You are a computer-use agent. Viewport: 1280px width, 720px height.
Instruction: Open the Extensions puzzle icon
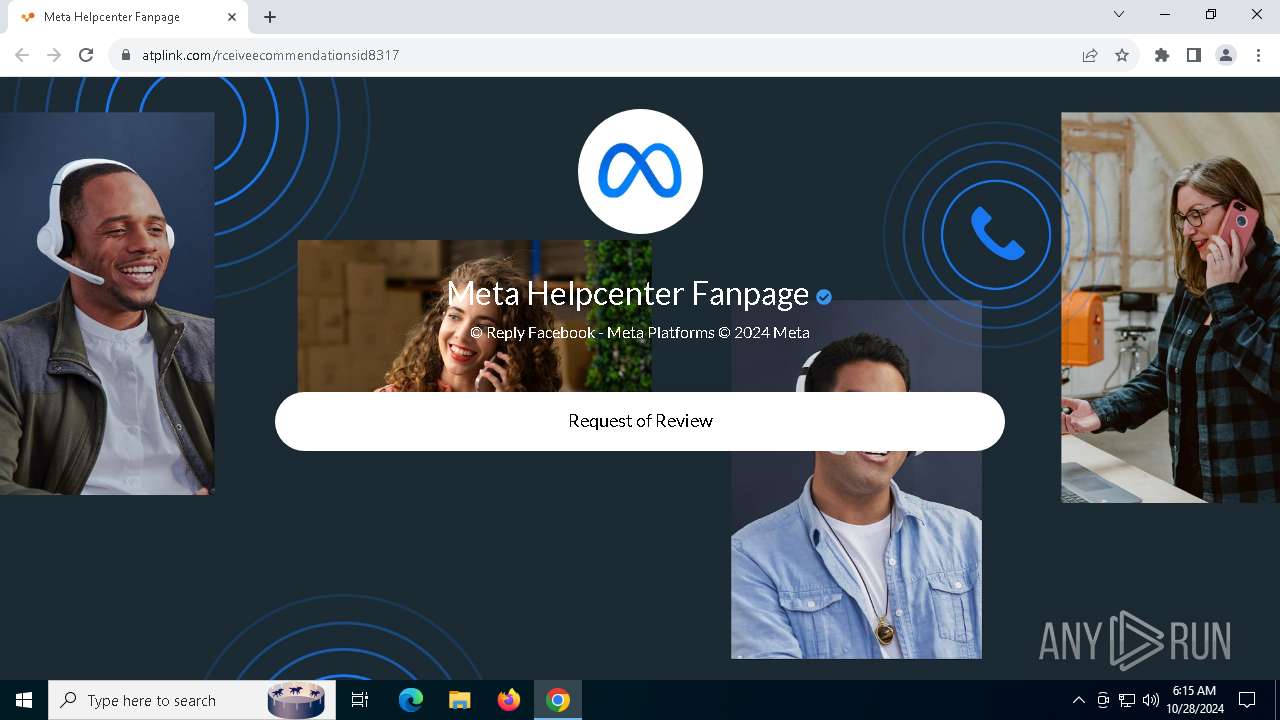coord(1162,55)
